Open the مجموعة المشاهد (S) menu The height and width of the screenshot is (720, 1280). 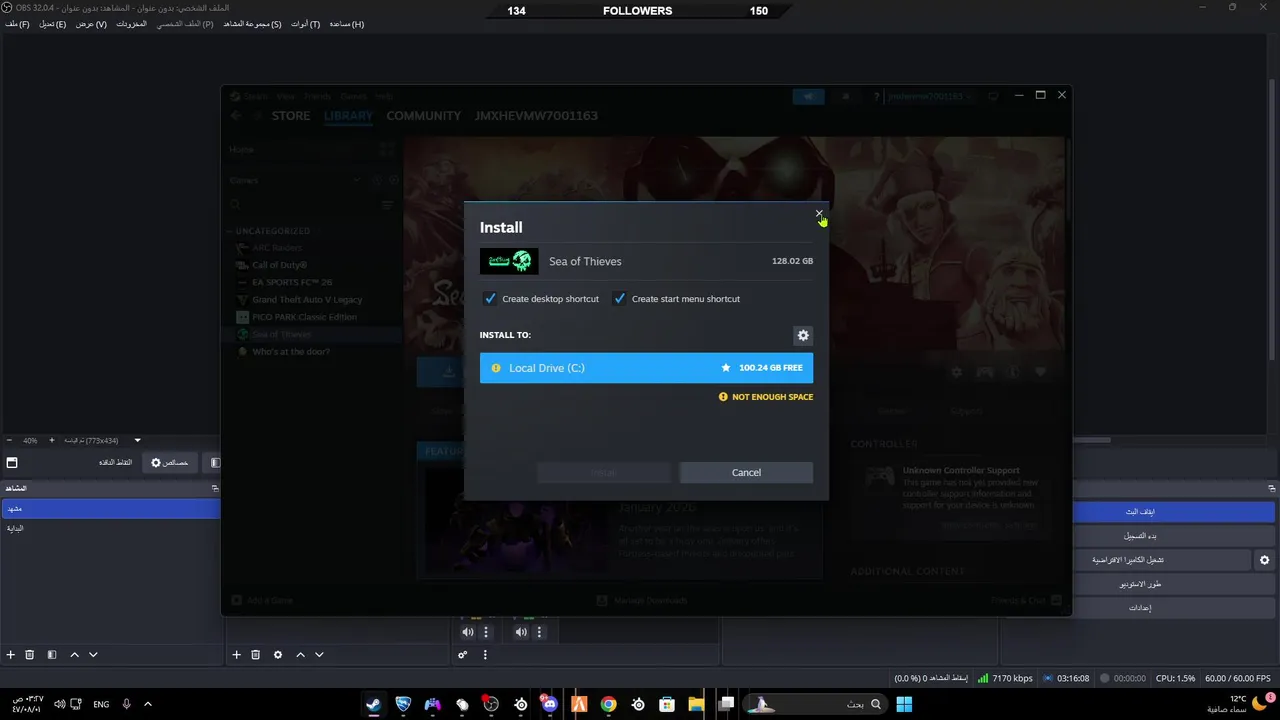252,24
